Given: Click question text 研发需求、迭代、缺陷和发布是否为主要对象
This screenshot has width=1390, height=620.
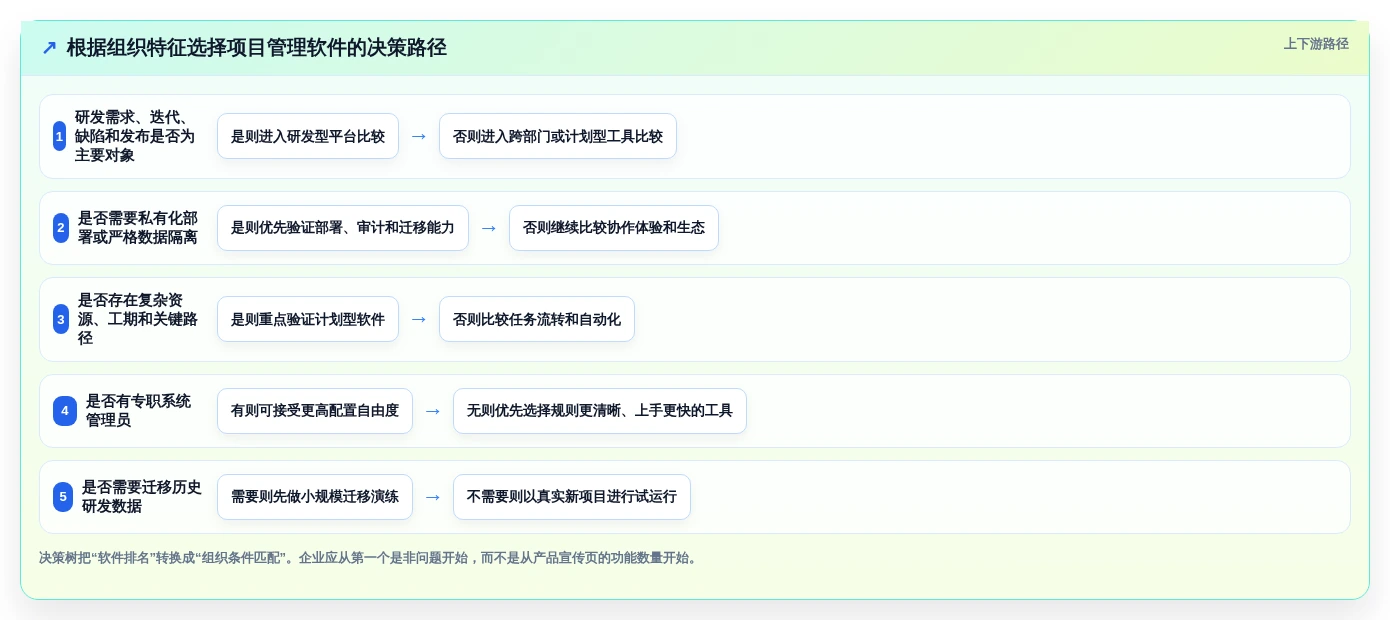Looking at the screenshot, I should pos(135,136).
